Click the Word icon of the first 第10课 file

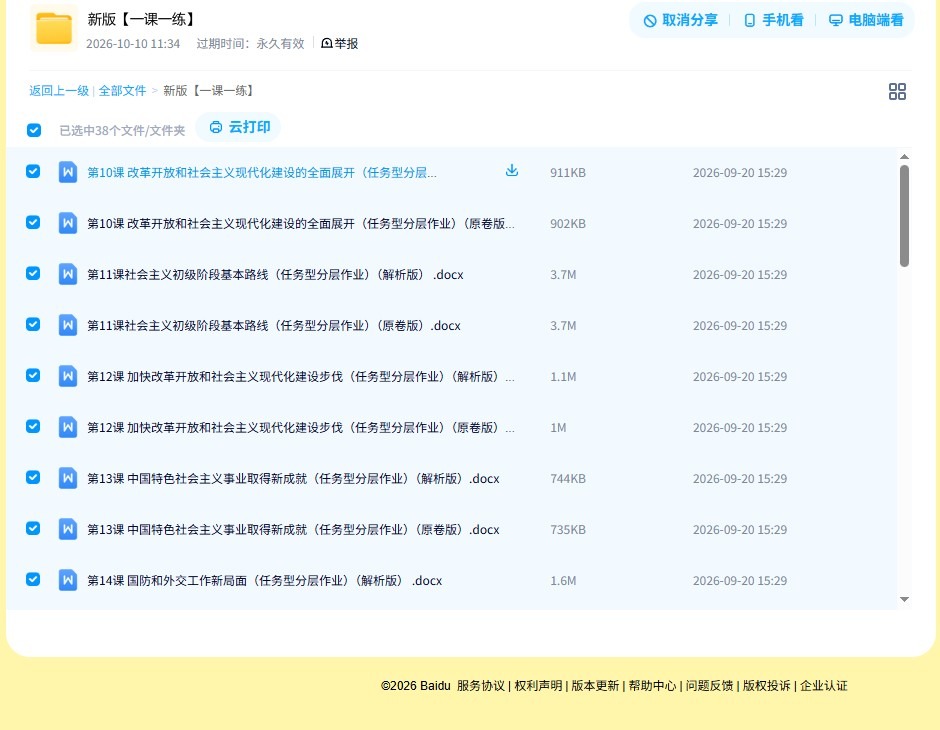[x=68, y=172]
